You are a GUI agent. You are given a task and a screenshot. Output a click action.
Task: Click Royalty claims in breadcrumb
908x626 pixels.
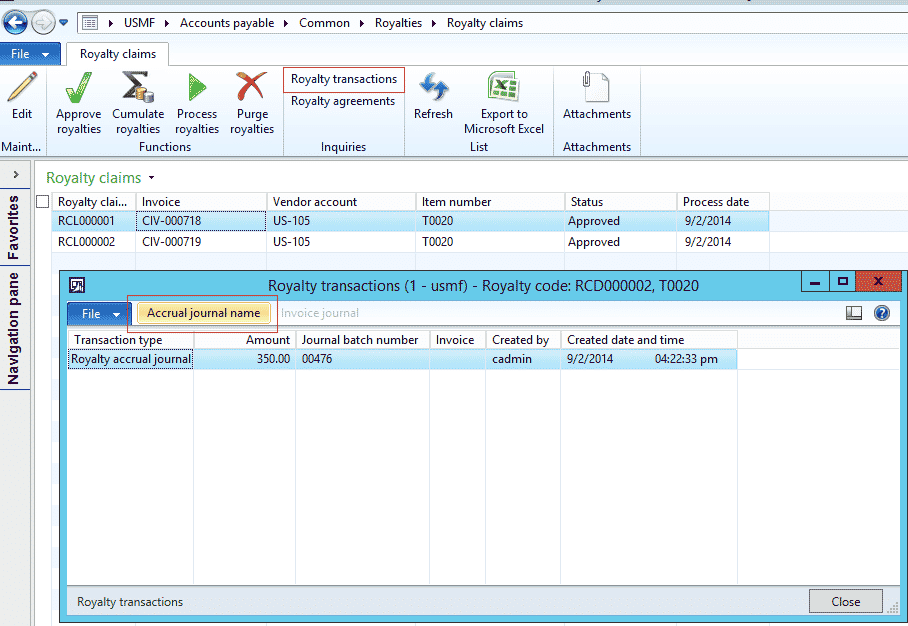[x=485, y=23]
